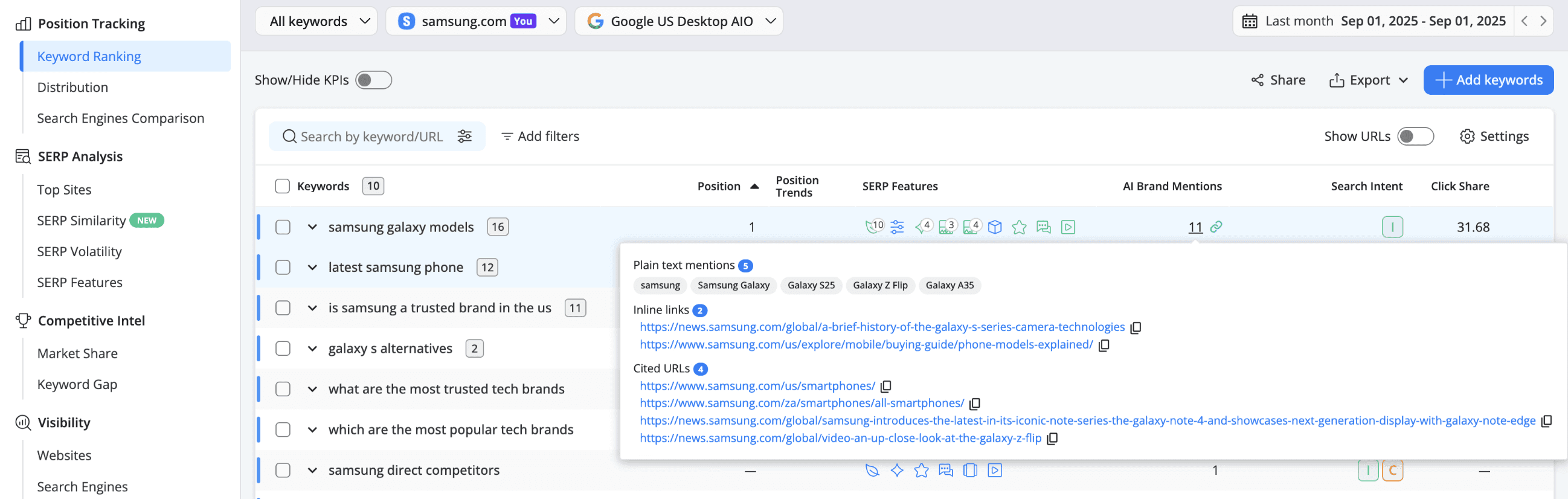Copy the us/smartphones cited URL

885,387
